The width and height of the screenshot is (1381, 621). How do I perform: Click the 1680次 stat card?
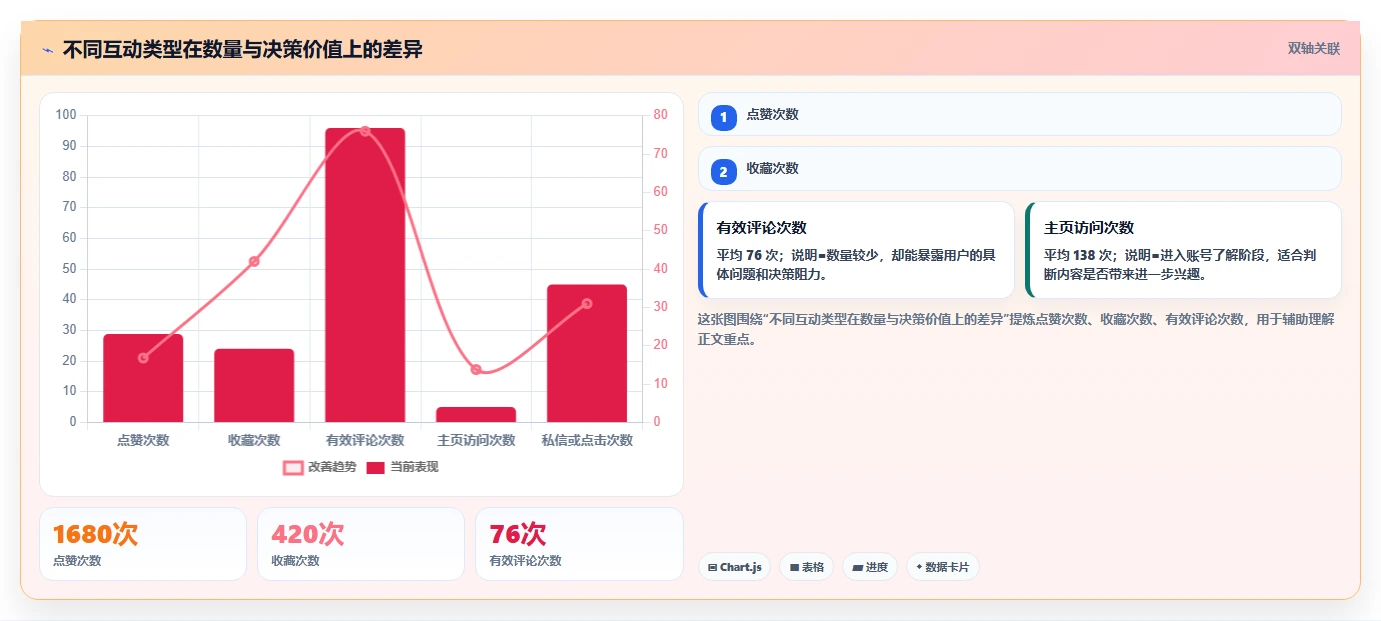(143, 544)
